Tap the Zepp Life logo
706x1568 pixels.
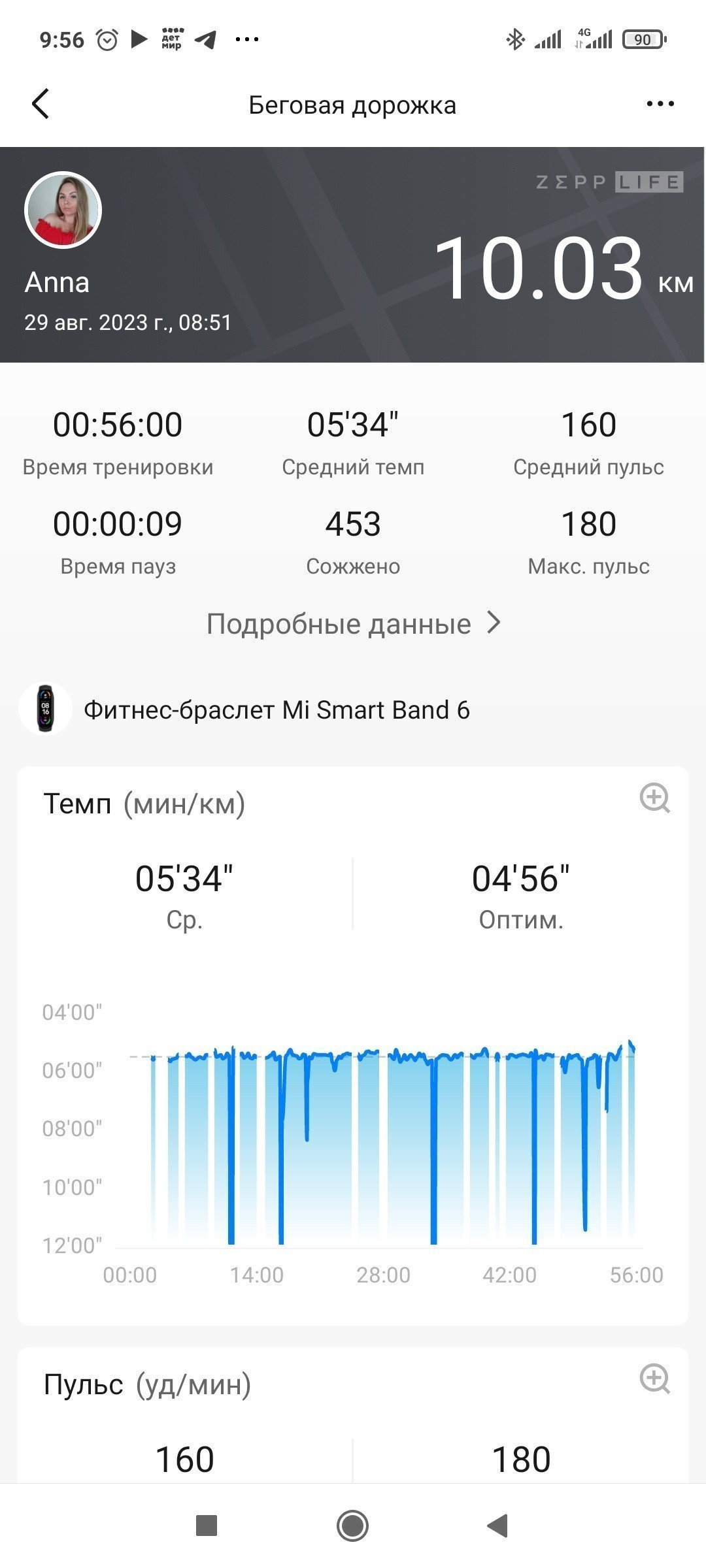(x=609, y=182)
